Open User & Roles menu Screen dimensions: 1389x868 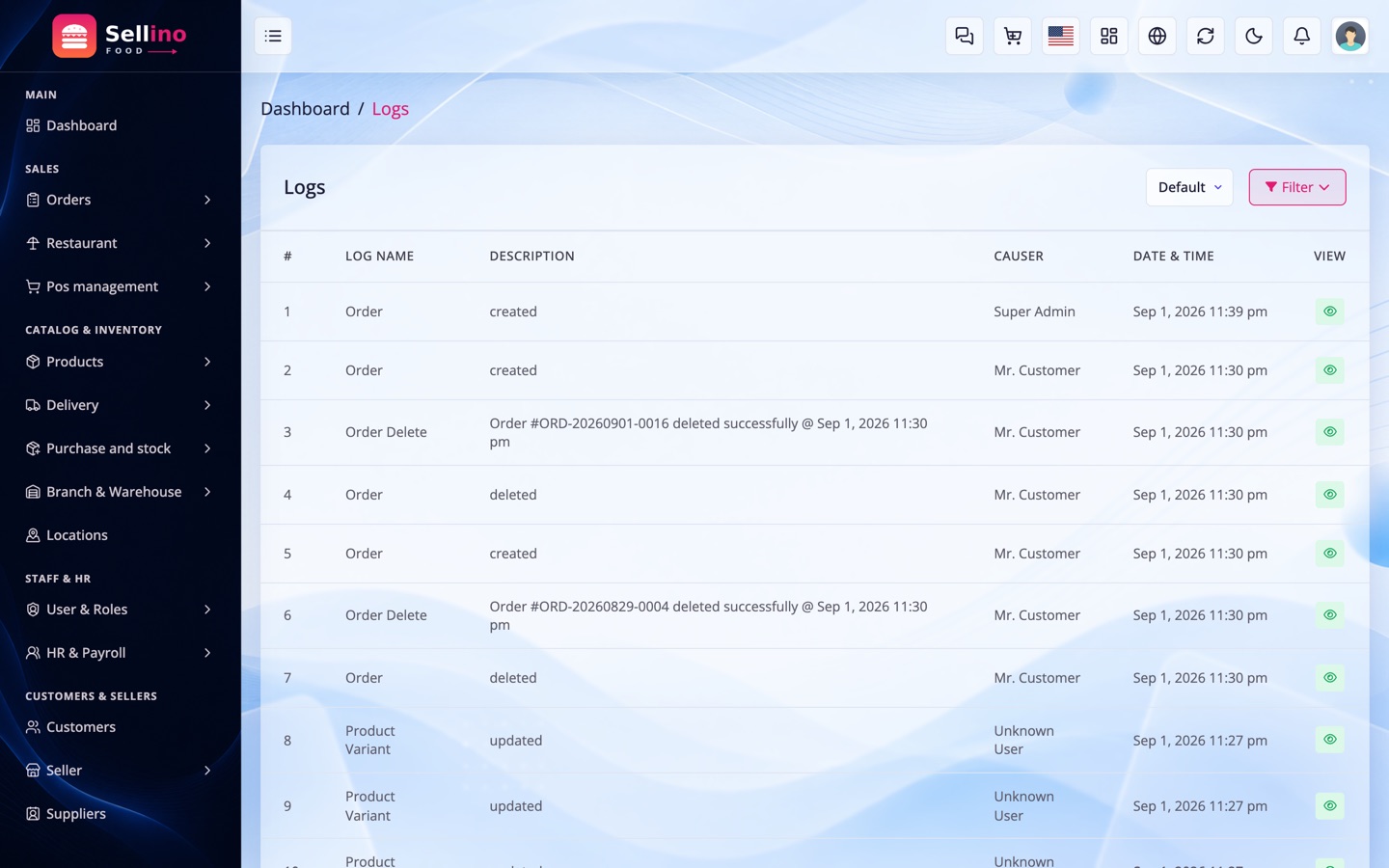120,610
